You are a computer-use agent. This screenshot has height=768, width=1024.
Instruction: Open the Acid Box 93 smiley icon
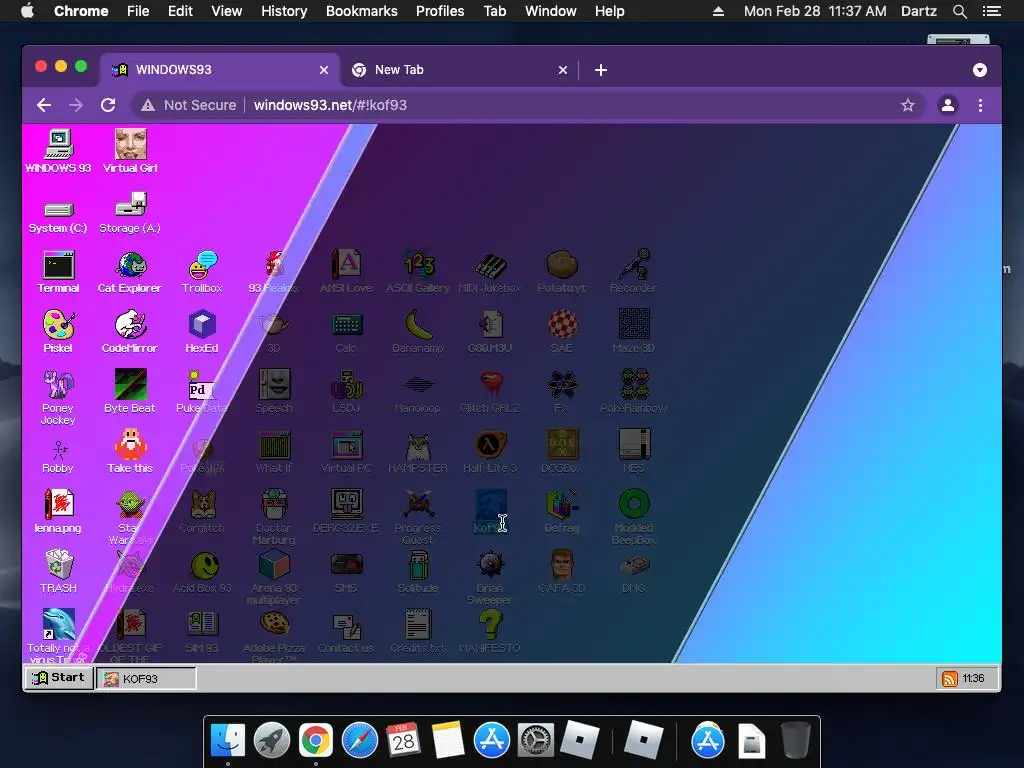pos(202,572)
